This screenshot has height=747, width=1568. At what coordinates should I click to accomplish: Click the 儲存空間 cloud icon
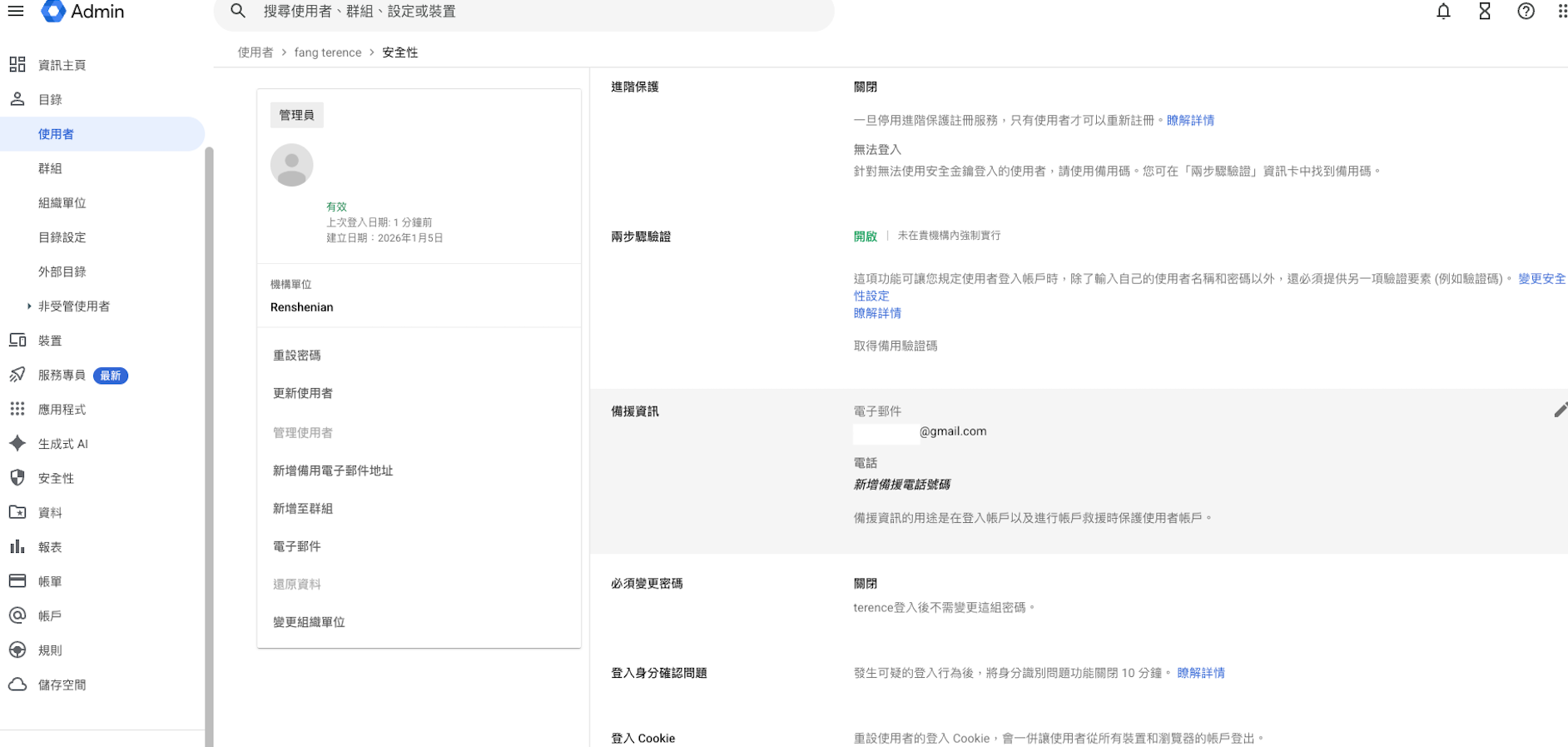click(17, 685)
